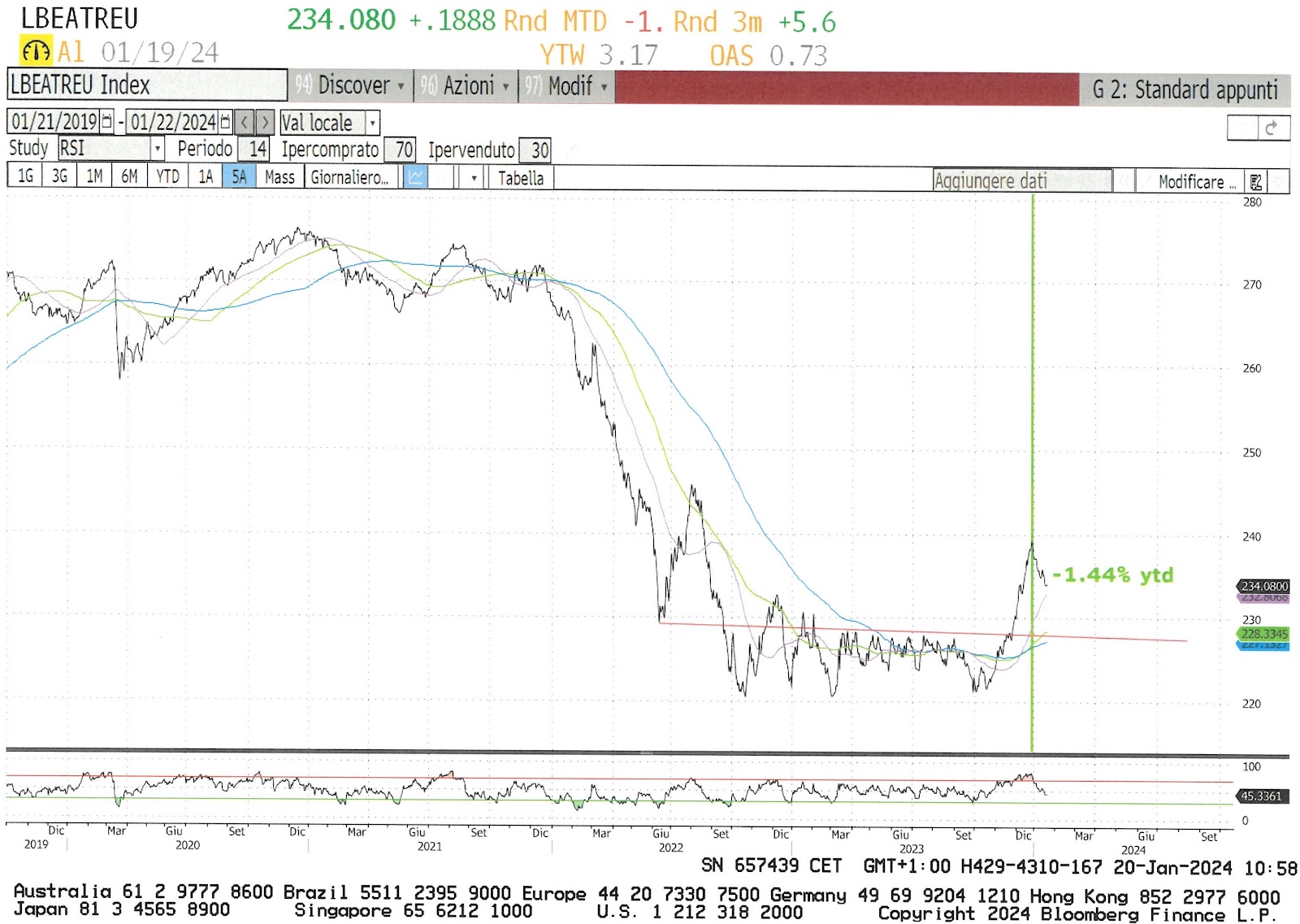Select the 1M time range tab
Screen dimensions: 1300x924
[95, 176]
